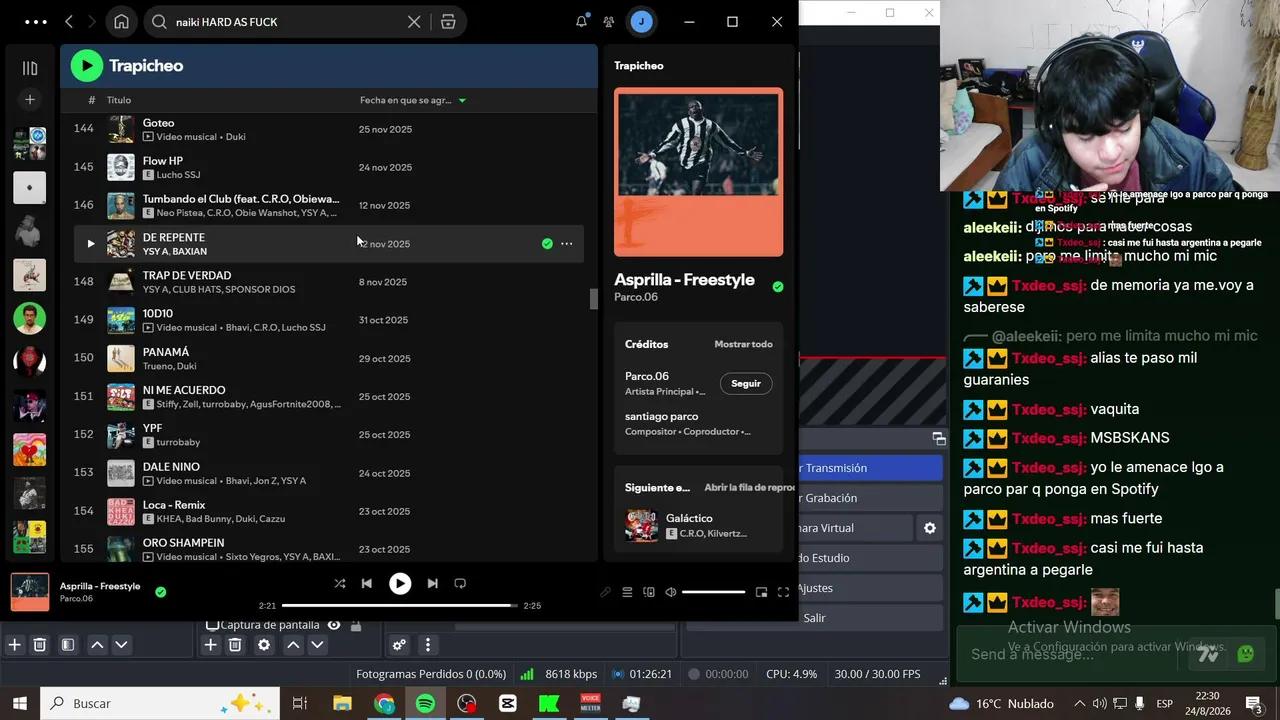Open Connect to a device icon

pos(649,593)
